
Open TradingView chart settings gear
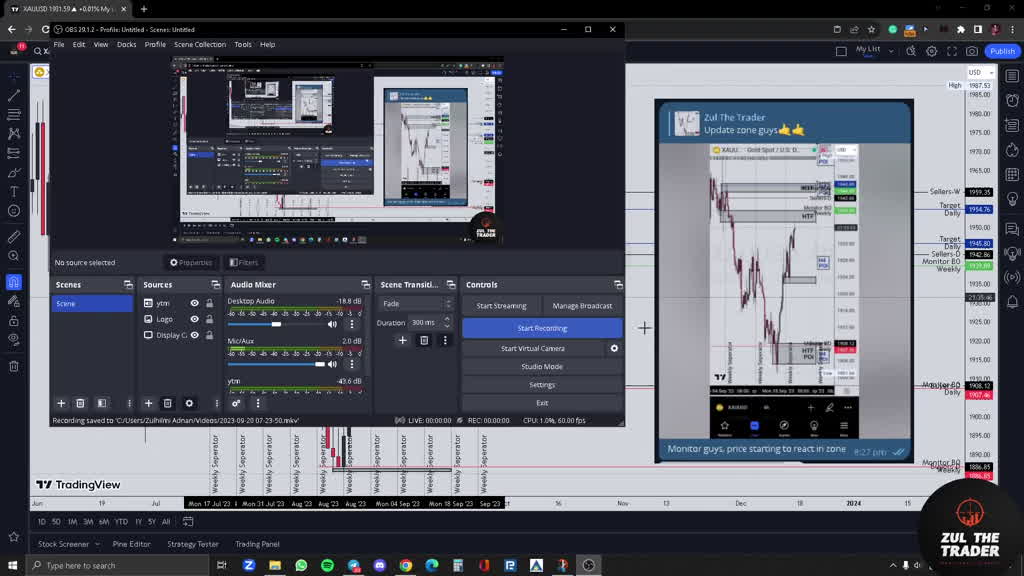point(932,51)
